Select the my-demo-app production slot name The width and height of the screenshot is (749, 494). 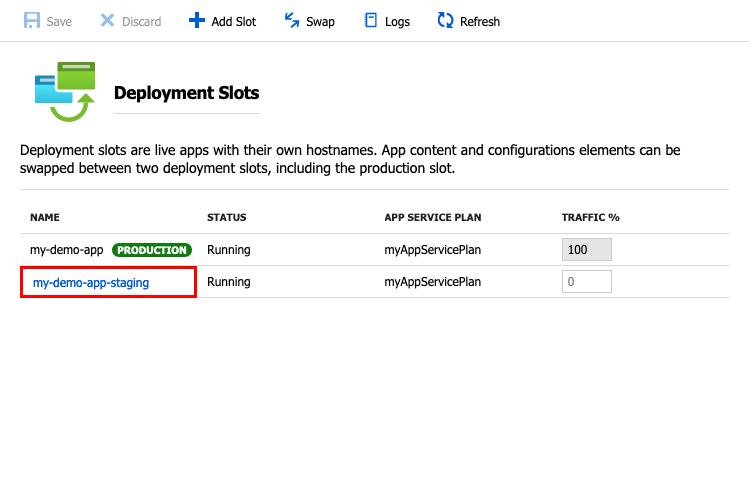(67, 250)
